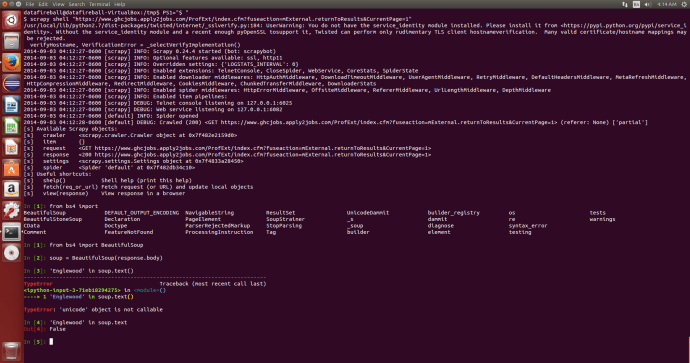This screenshot has height=363, width=690.
Task: Click "StopParsing" completion entry
Action: click(284, 226)
